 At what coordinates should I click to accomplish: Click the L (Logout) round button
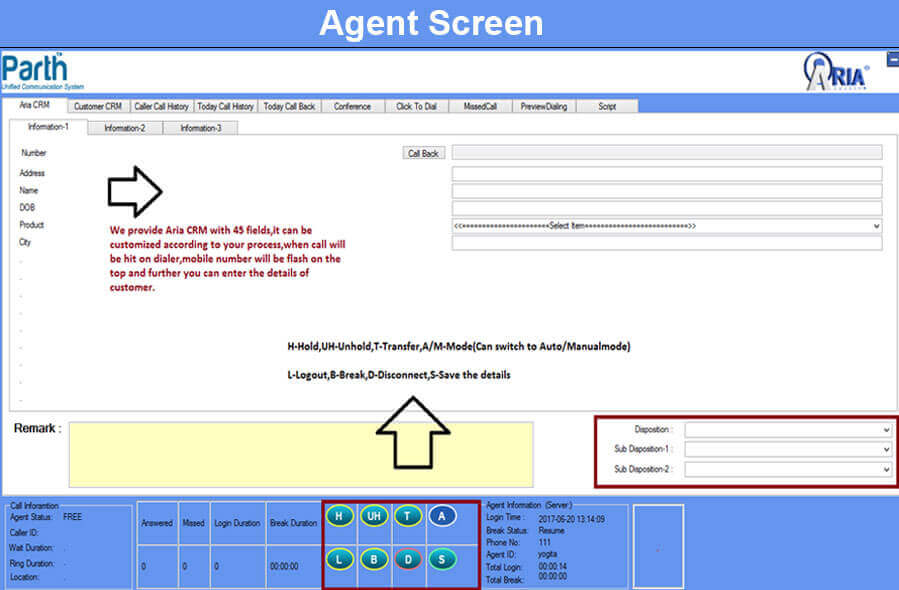point(340,559)
